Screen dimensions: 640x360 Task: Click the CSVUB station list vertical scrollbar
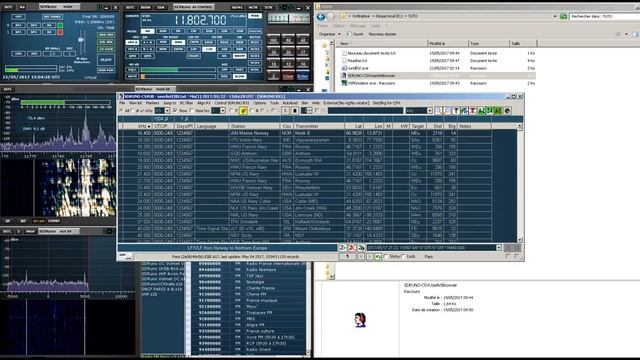tap(520, 183)
